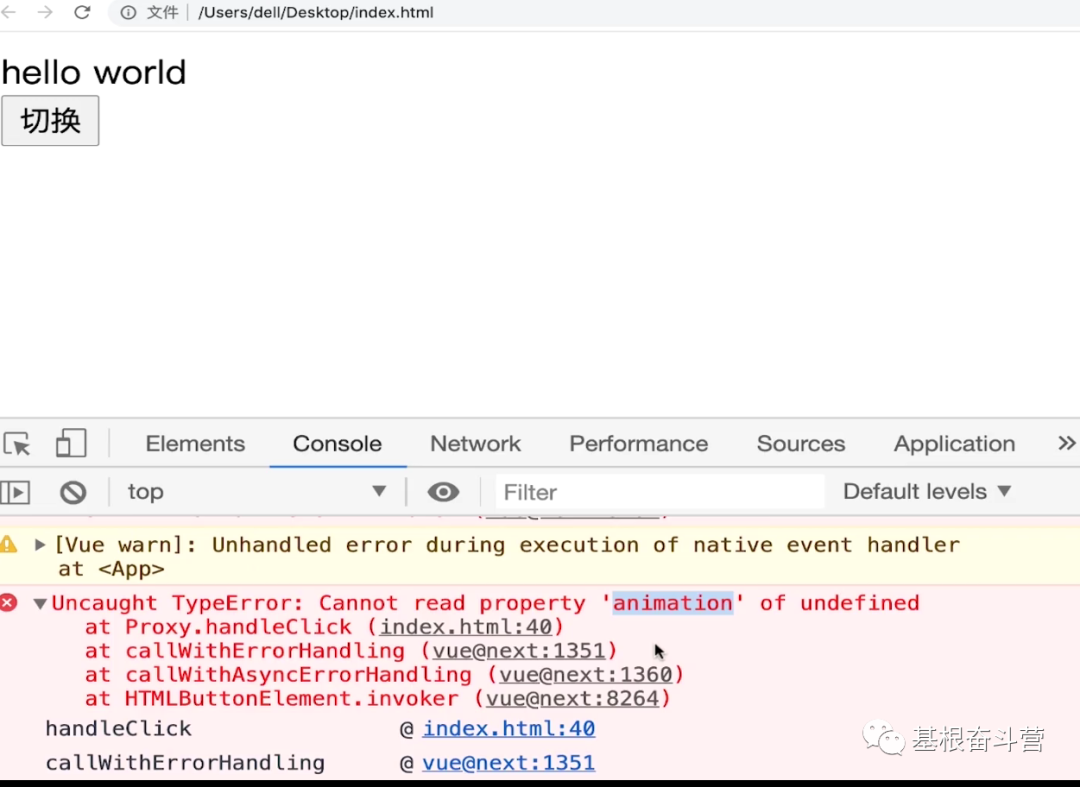Switch to the Network tab
Image resolution: width=1080 pixels, height=787 pixels.
[475, 444]
